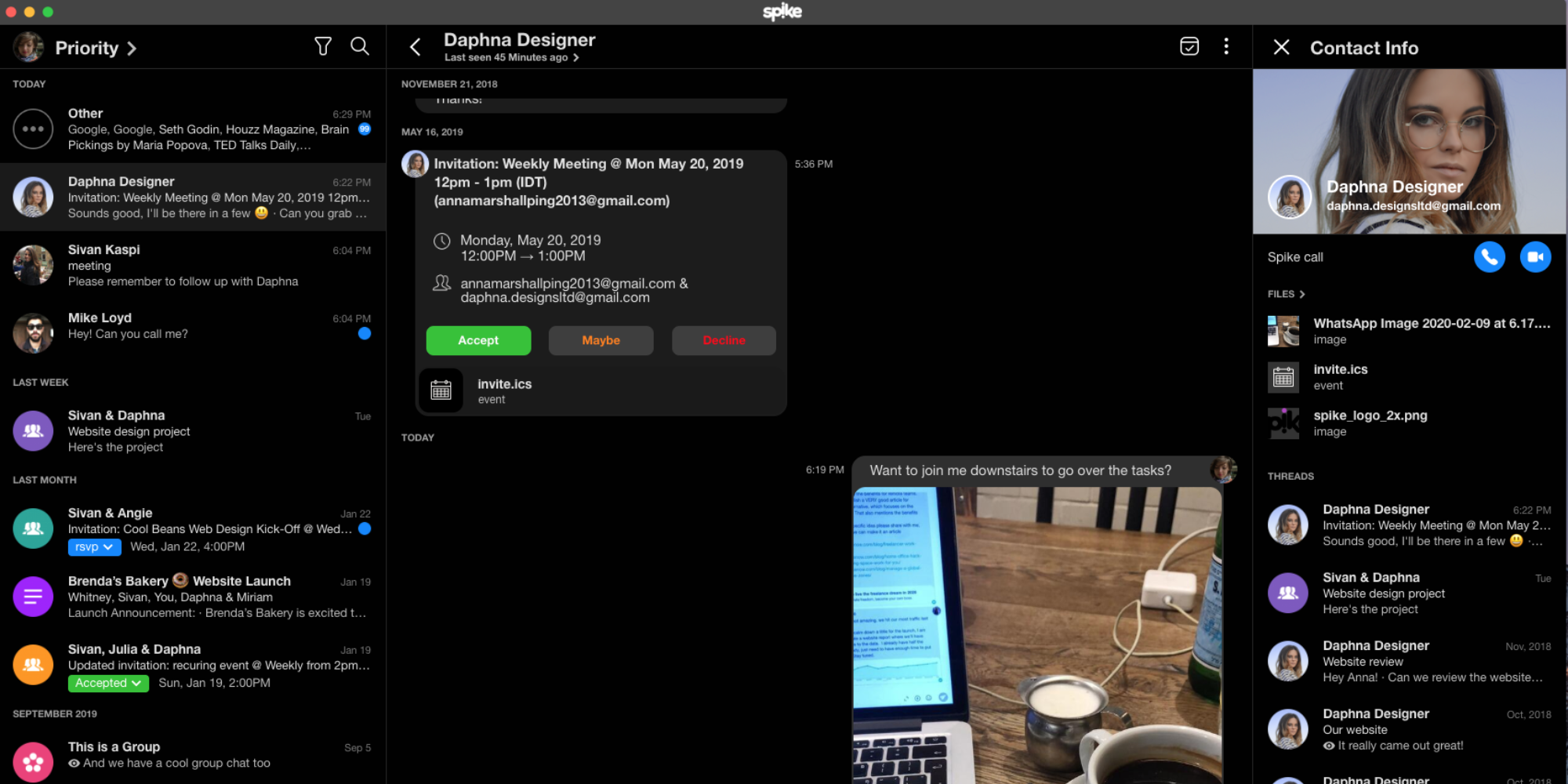Start a Spike video call
This screenshot has height=784, width=1568.
1535,257
